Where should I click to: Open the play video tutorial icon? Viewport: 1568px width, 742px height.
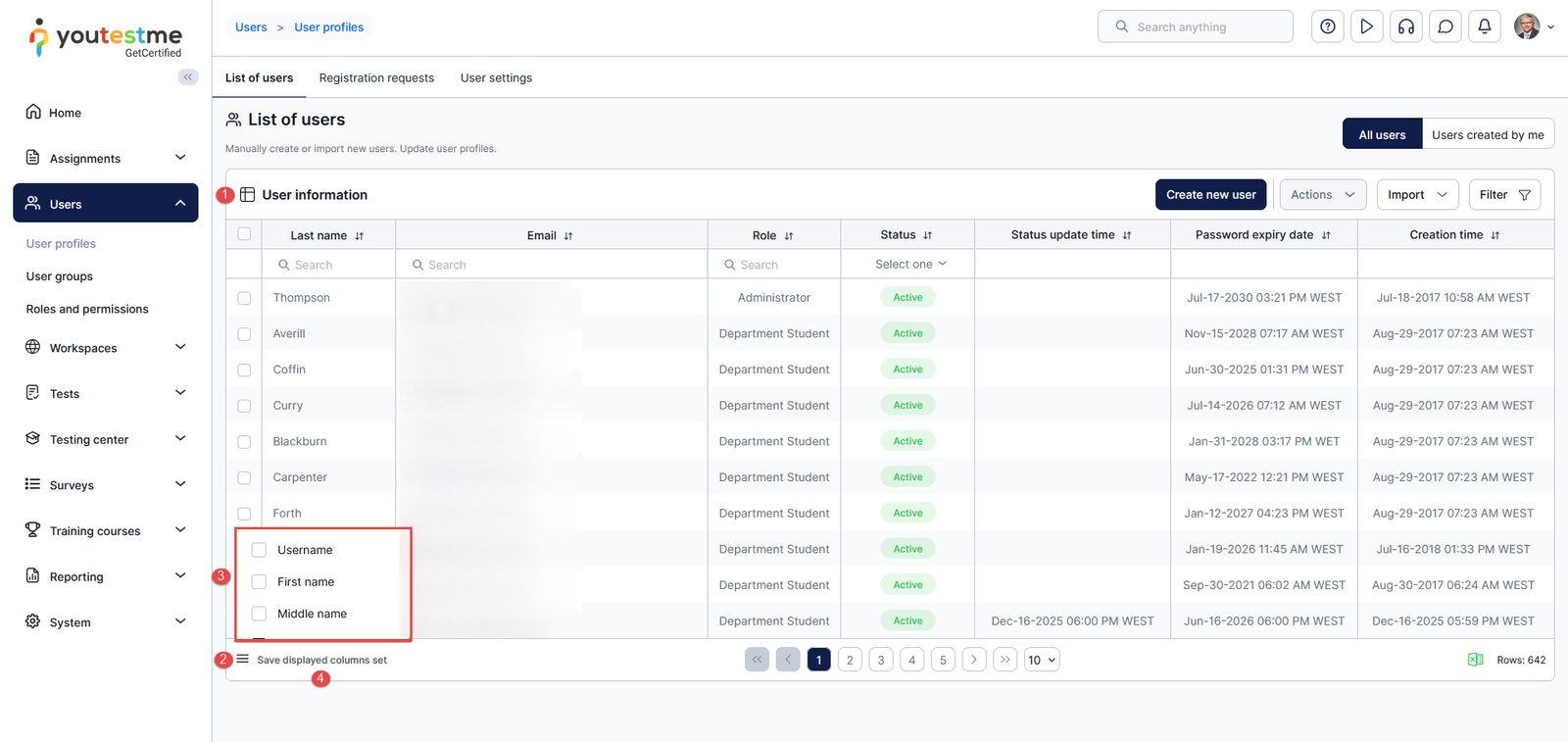[x=1366, y=26]
